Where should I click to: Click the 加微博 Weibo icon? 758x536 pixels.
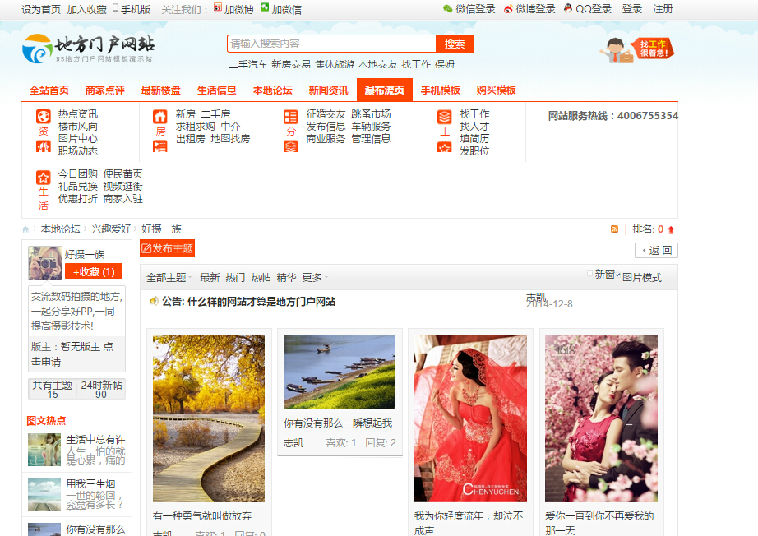click(x=218, y=7)
